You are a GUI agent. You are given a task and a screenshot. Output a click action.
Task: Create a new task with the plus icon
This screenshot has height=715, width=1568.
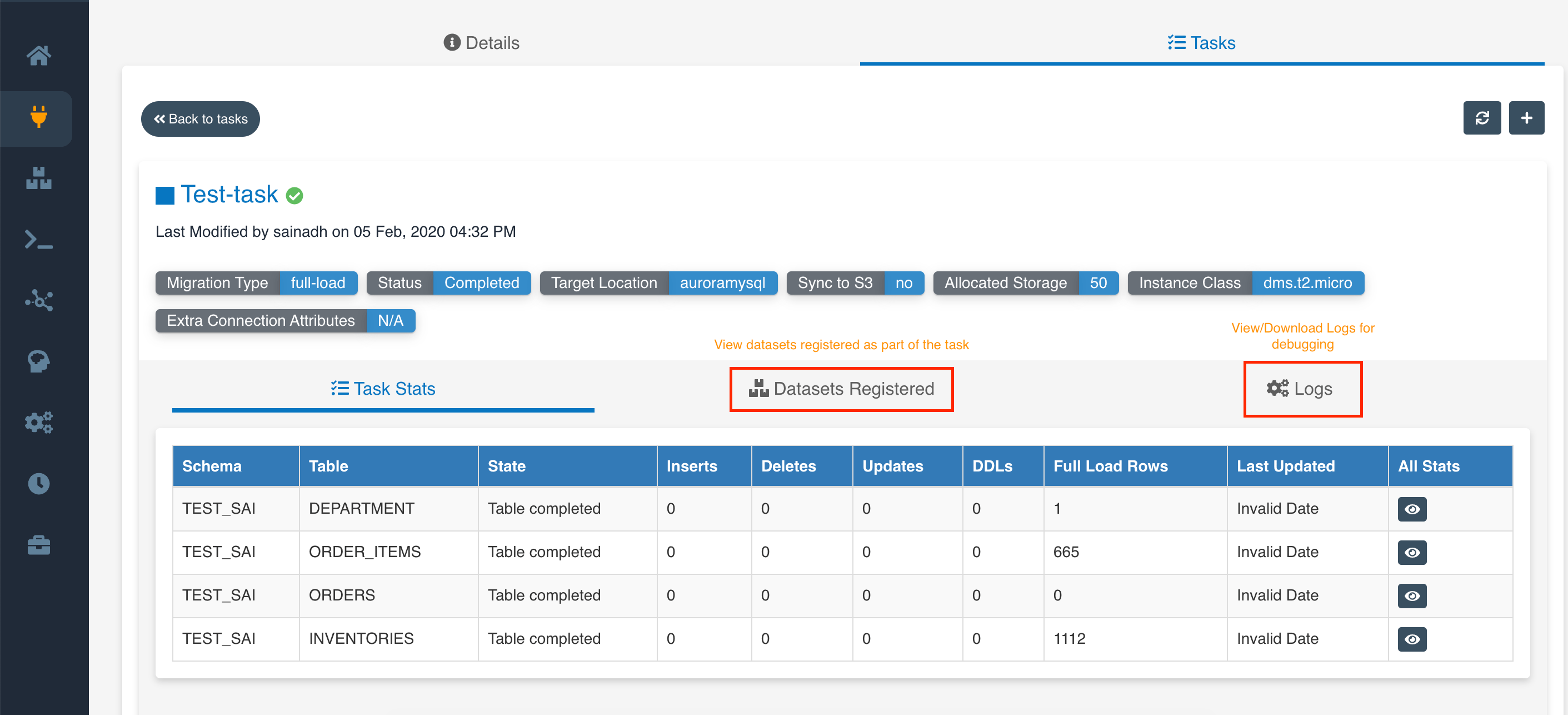[x=1527, y=117]
